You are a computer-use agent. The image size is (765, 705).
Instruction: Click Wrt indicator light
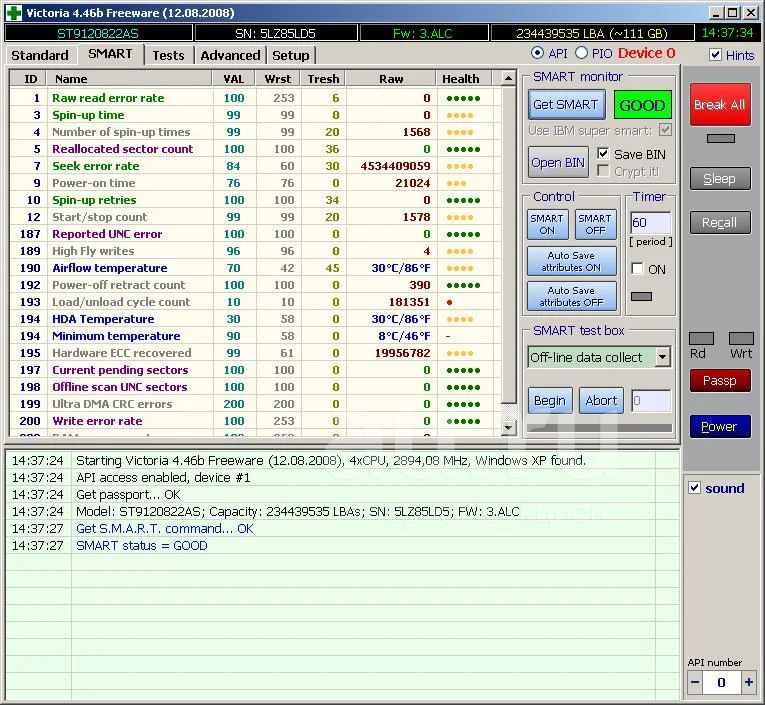click(x=741, y=339)
